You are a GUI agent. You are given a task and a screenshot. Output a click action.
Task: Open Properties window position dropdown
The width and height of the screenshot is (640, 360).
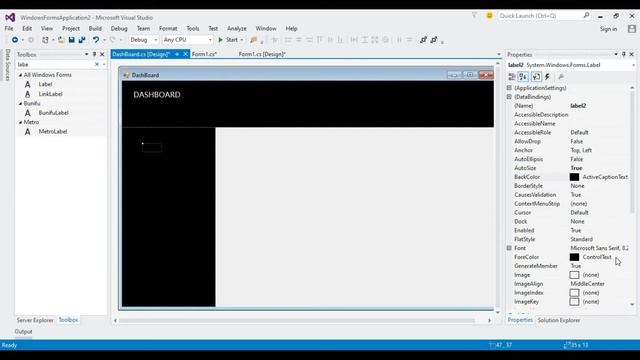[x=616, y=54]
